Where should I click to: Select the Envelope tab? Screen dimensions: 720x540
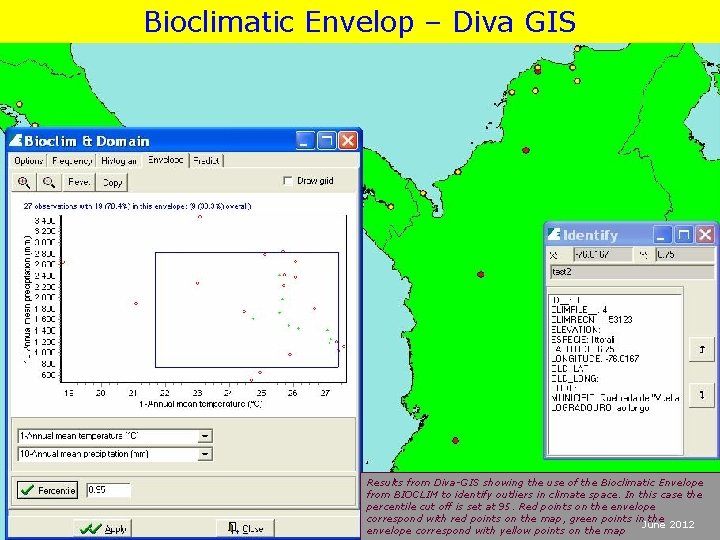[165, 160]
